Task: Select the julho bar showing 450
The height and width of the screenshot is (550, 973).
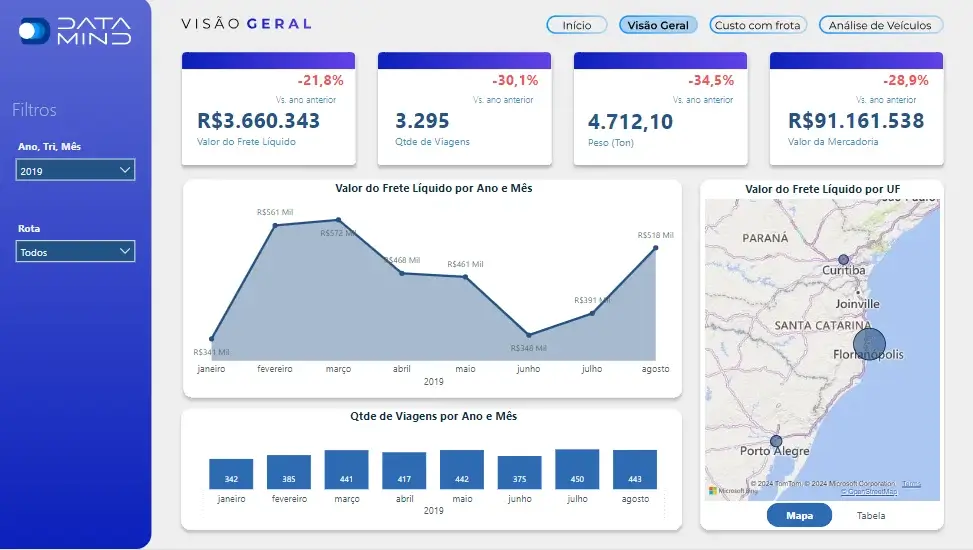Action: pyautogui.click(x=576, y=469)
